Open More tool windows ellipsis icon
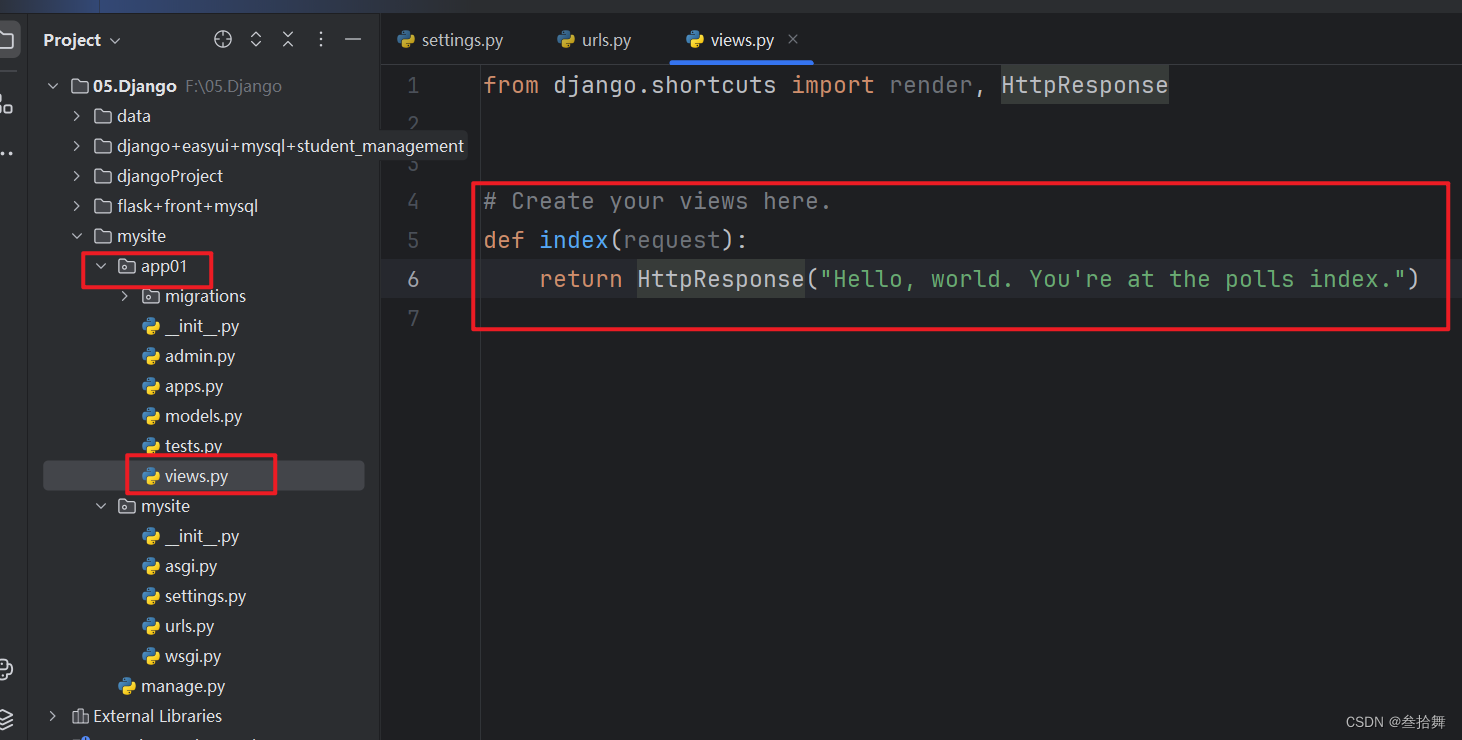Image resolution: width=1462 pixels, height=740 pixels. [x=7, y=154]
